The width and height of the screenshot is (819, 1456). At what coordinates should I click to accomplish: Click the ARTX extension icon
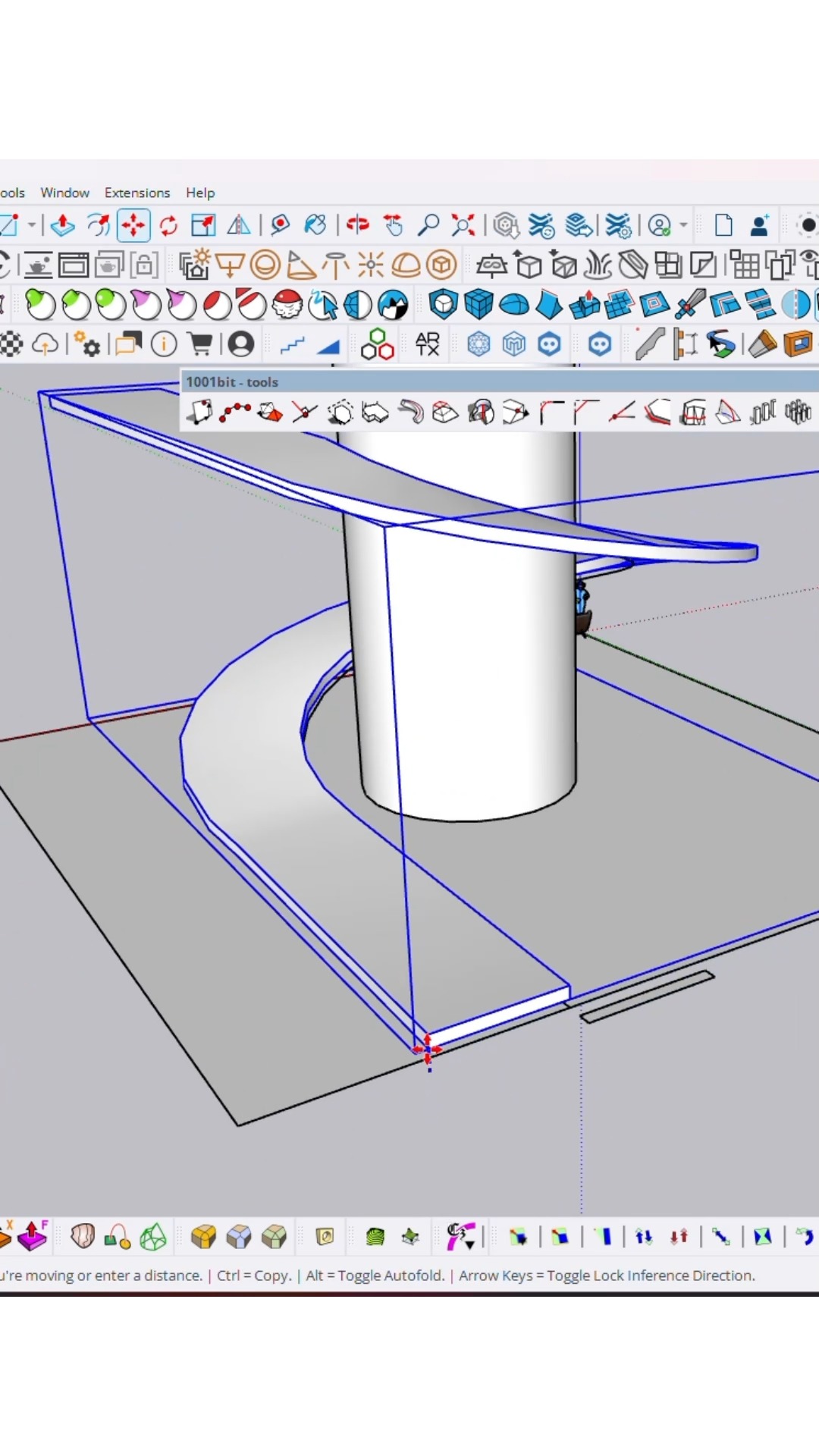(x=428, y=344)
